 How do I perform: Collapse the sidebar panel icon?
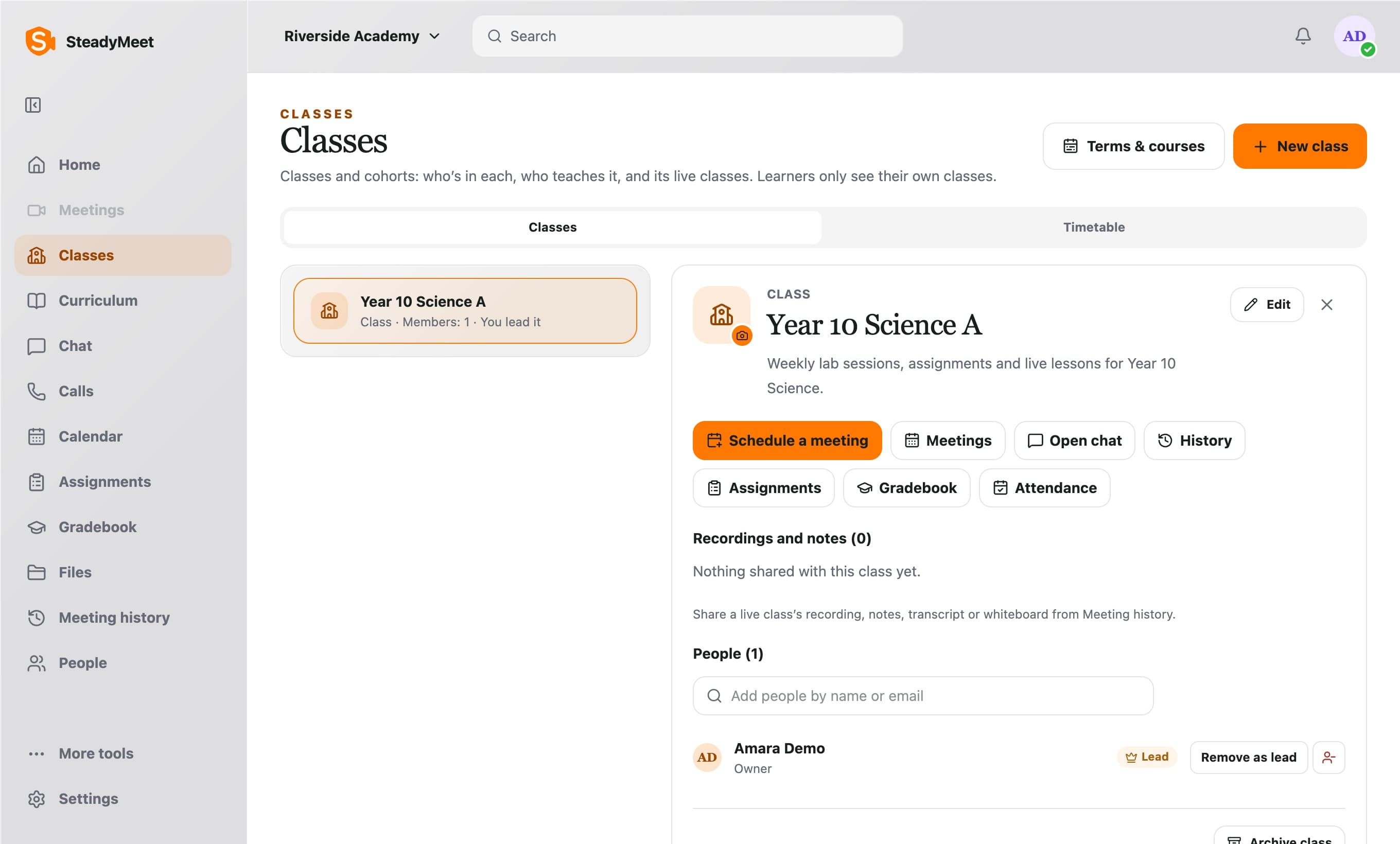point(33,105)
